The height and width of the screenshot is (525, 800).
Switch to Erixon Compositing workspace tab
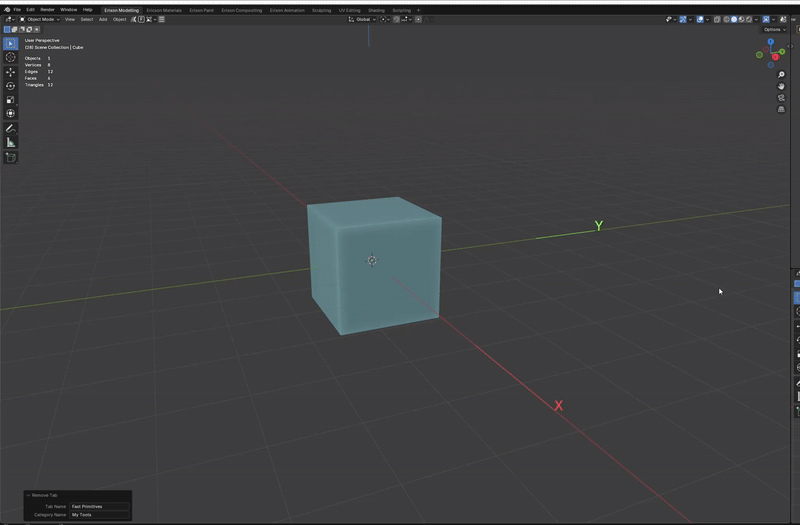pos(242,10)
